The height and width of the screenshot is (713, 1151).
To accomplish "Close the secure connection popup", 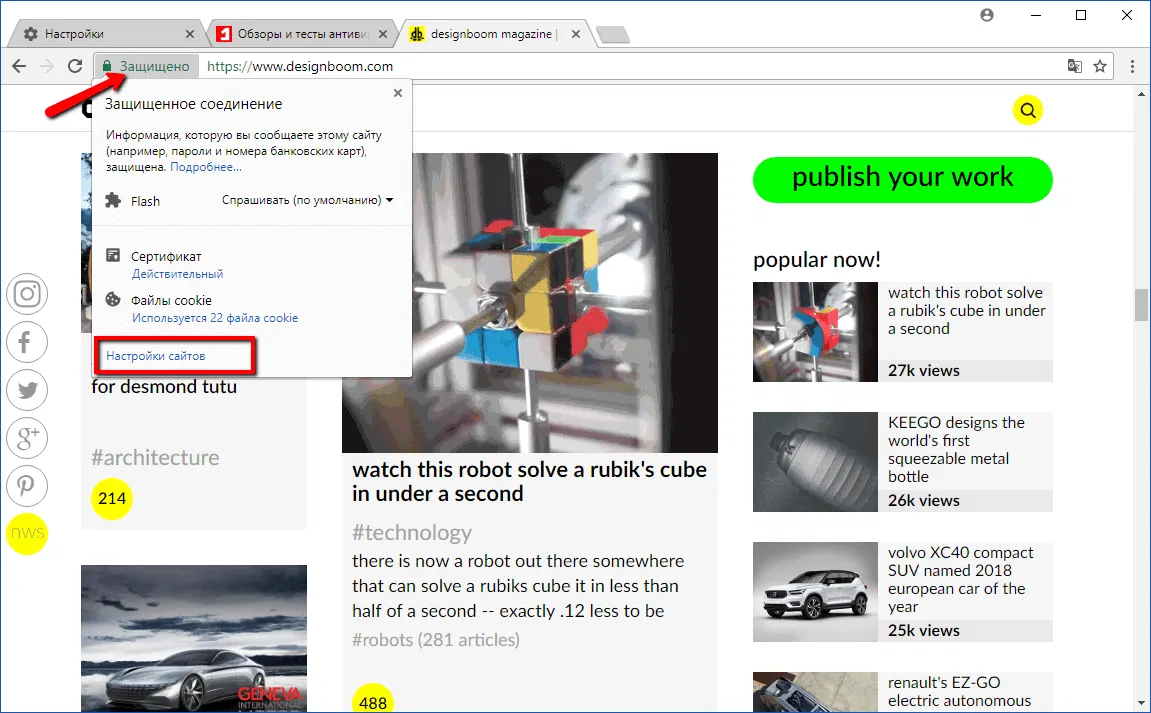I will pos(398,93).
